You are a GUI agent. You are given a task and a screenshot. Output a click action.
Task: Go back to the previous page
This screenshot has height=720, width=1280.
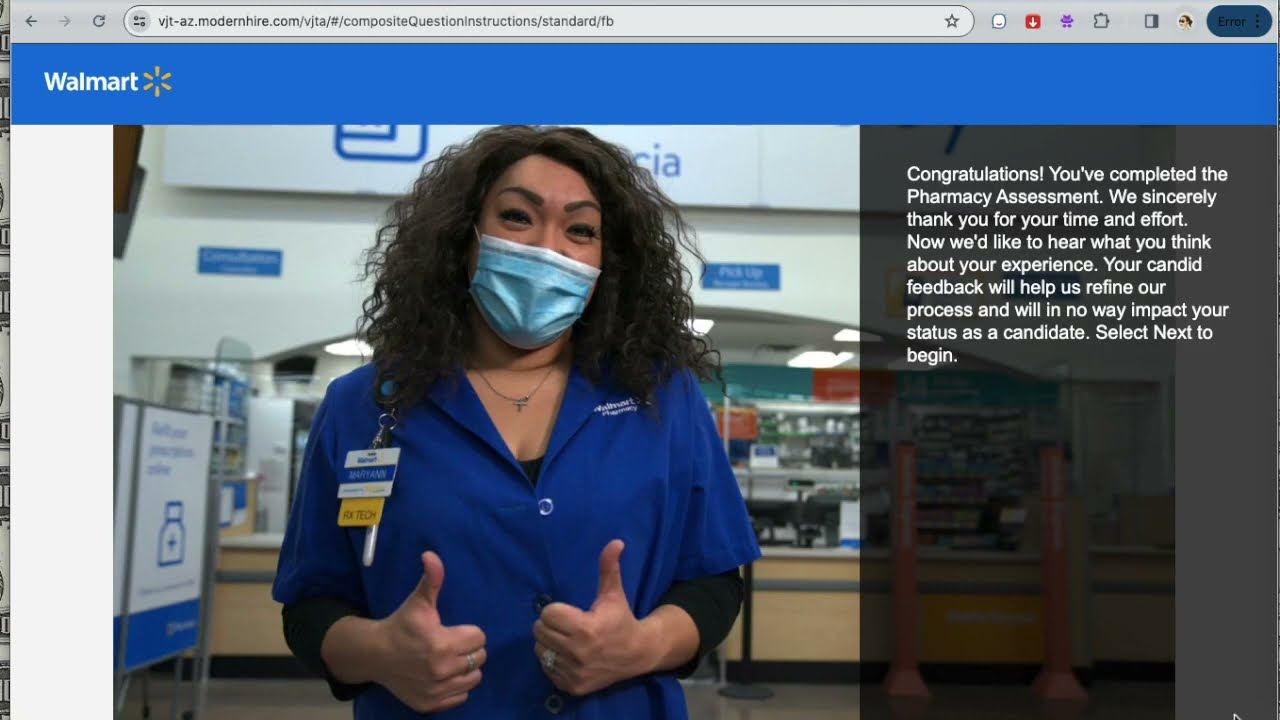[31, 21]
